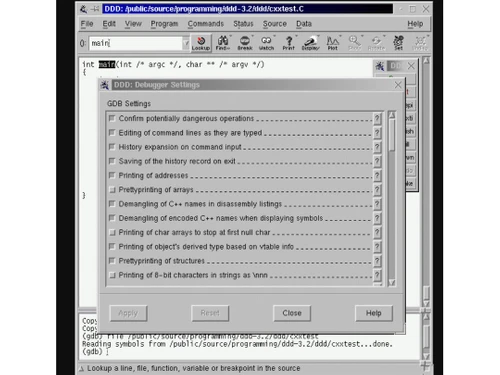Image resolution: width=500 pixels, height=375 pixels.
Task: Toggle Demangling of encoded C++ names checkbox
Action: pyautogui.click(x=112, y=218)
